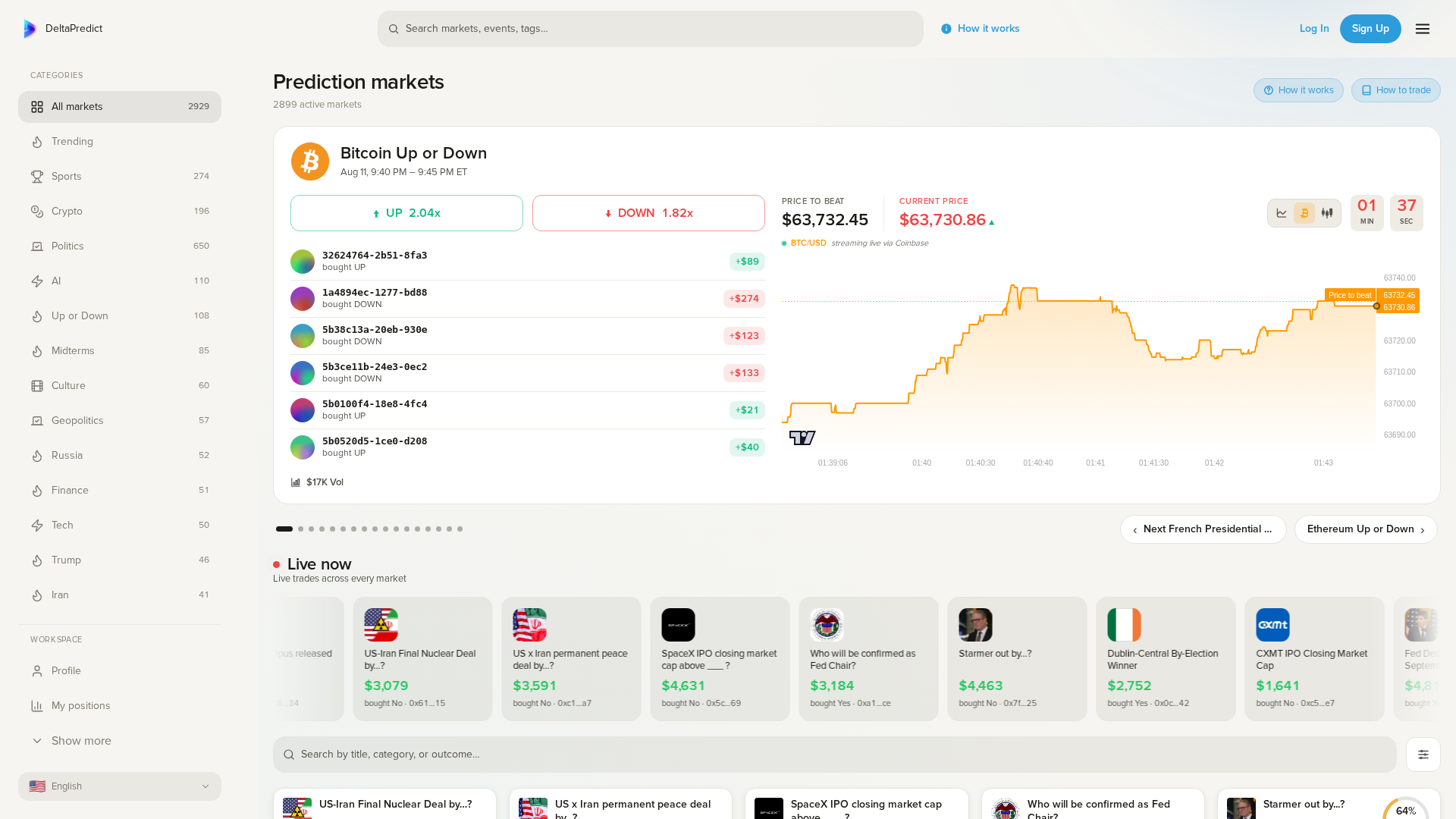Open Geopolitics category
Viewport: 1456px width, 819px height.
pos(120,421)
